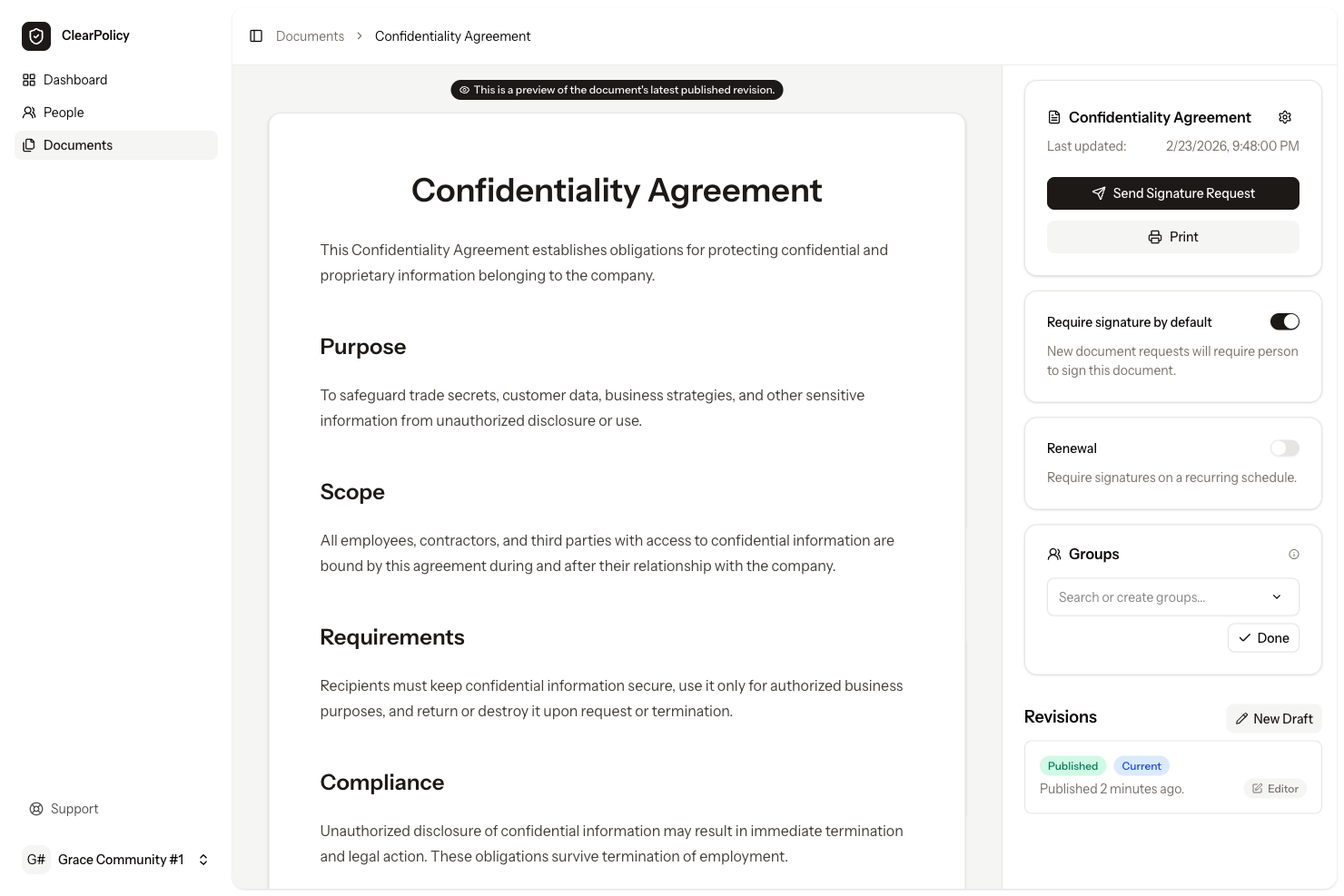Navigate to Documents in the sidebar
The width and height of the screenshot is (1344, 896).
click(78, 144)
